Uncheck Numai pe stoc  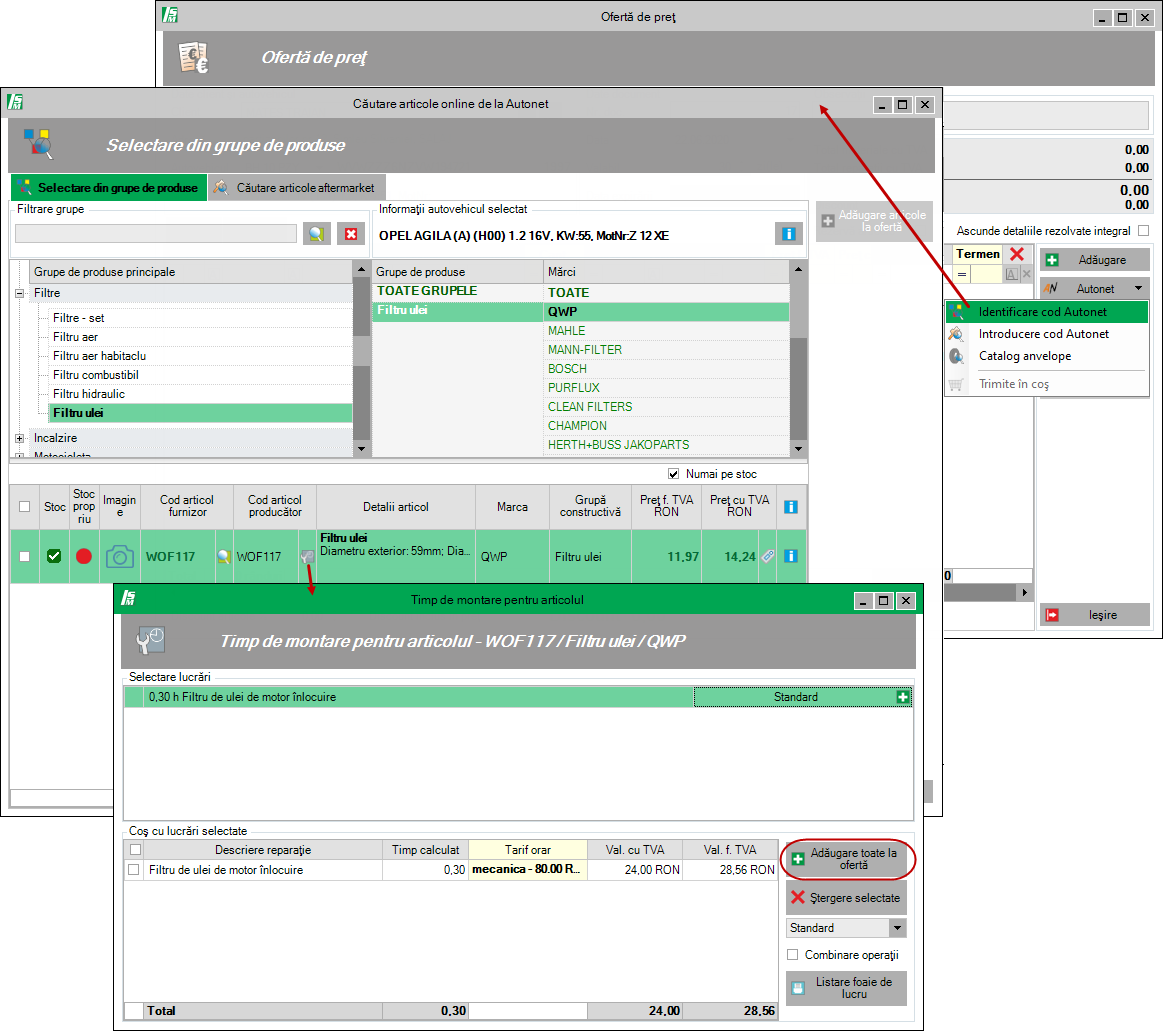[673, 474]
